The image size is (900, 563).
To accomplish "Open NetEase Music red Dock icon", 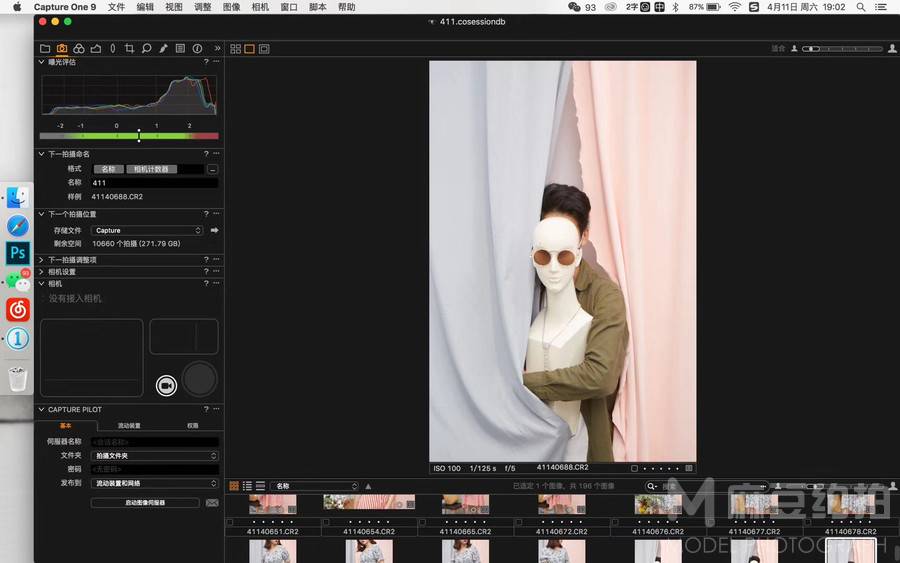I will pyautogui.click(x=18, y=310).
